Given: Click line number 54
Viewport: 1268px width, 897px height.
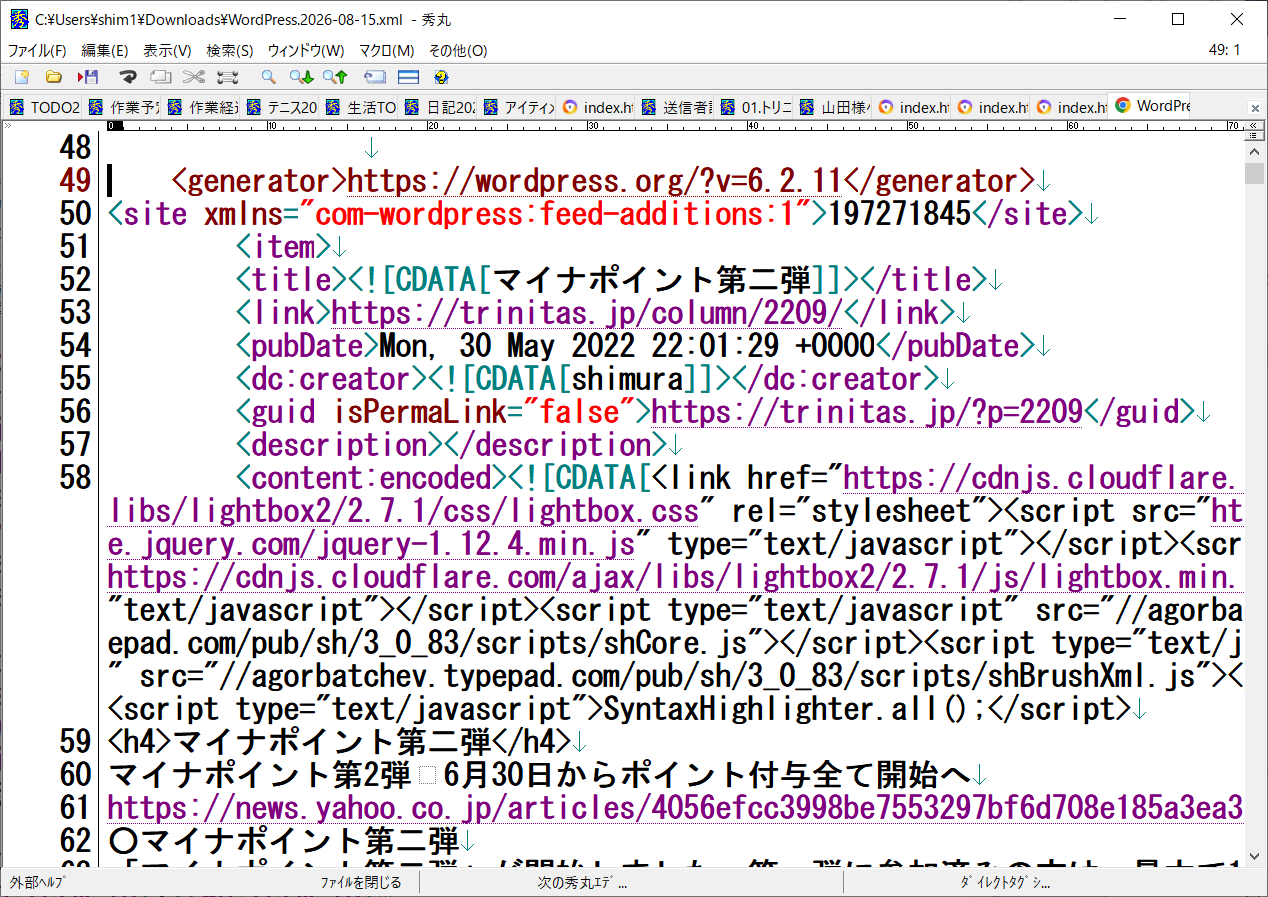Looking at the screenshot, I should pos(75,346).
